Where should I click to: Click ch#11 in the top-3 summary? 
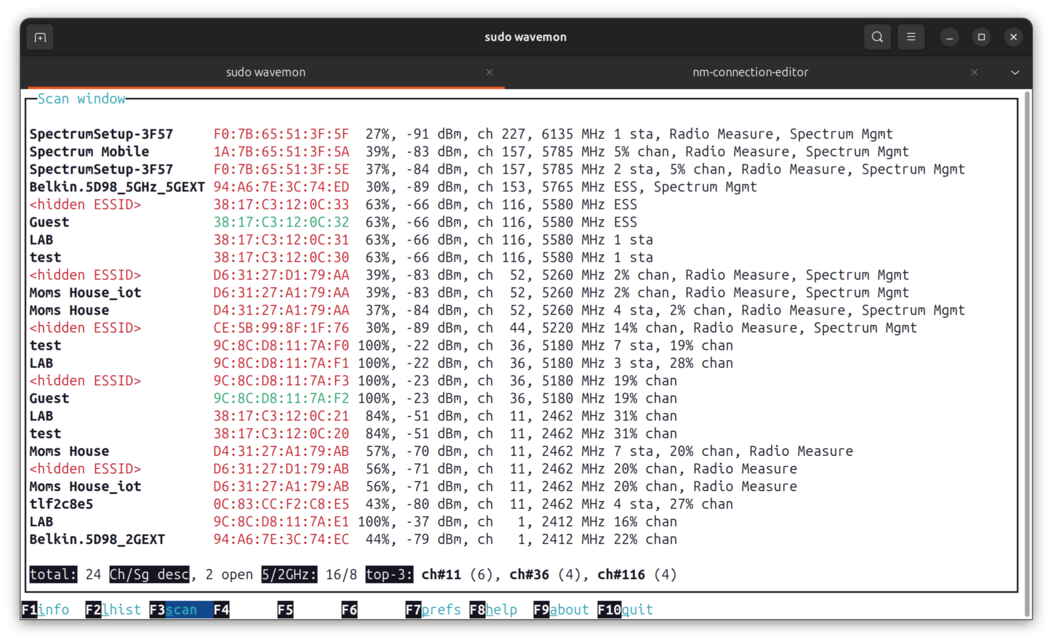[441, 575]
